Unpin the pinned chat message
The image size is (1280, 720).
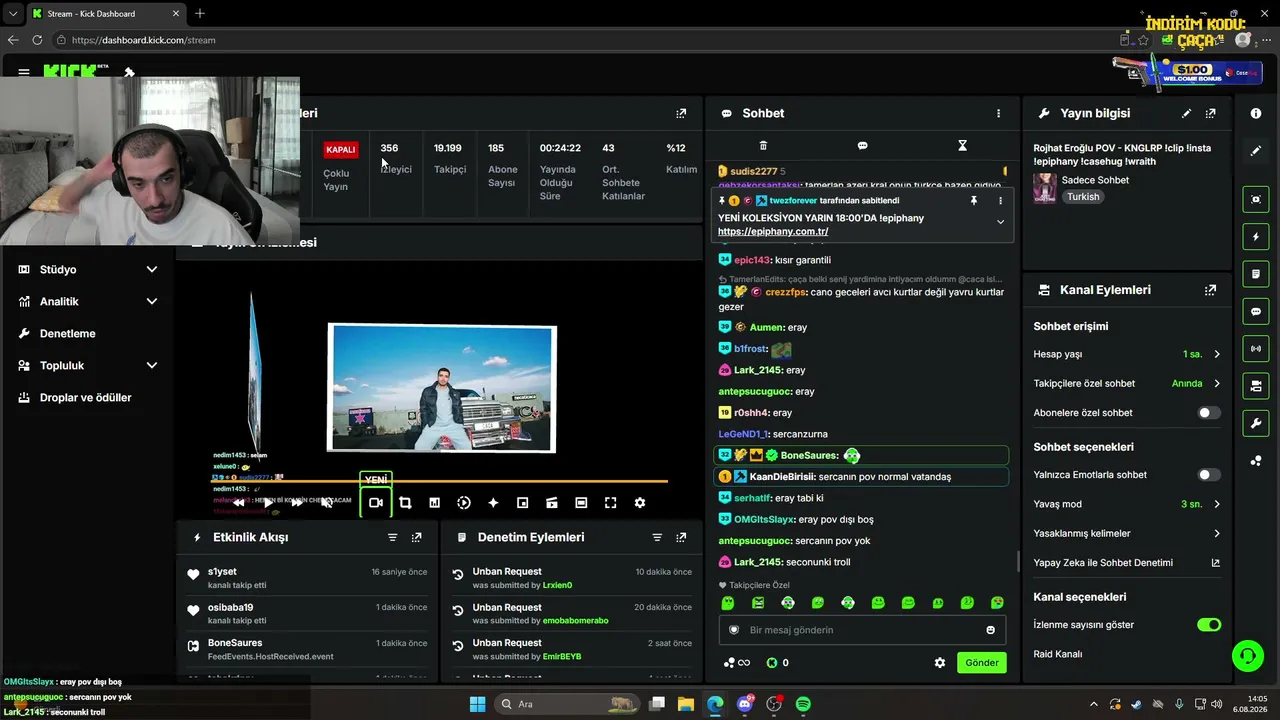tap(973, 201)
